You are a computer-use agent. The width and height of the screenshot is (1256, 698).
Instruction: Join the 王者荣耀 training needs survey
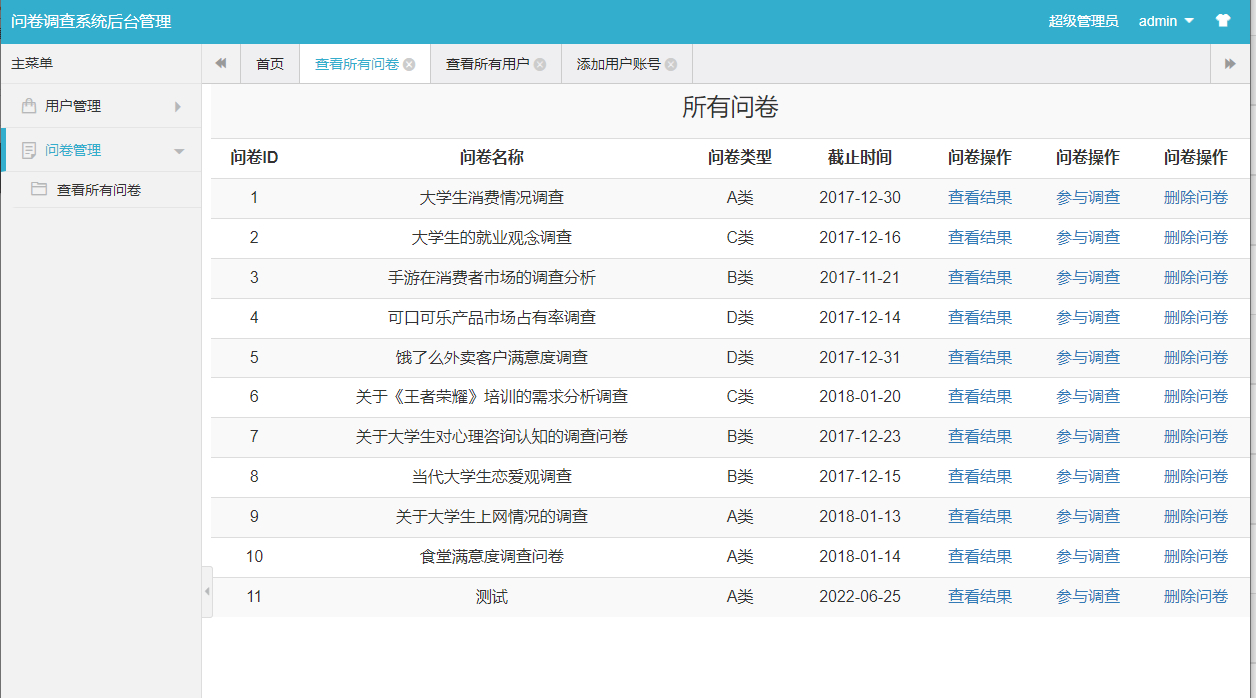1088,397
